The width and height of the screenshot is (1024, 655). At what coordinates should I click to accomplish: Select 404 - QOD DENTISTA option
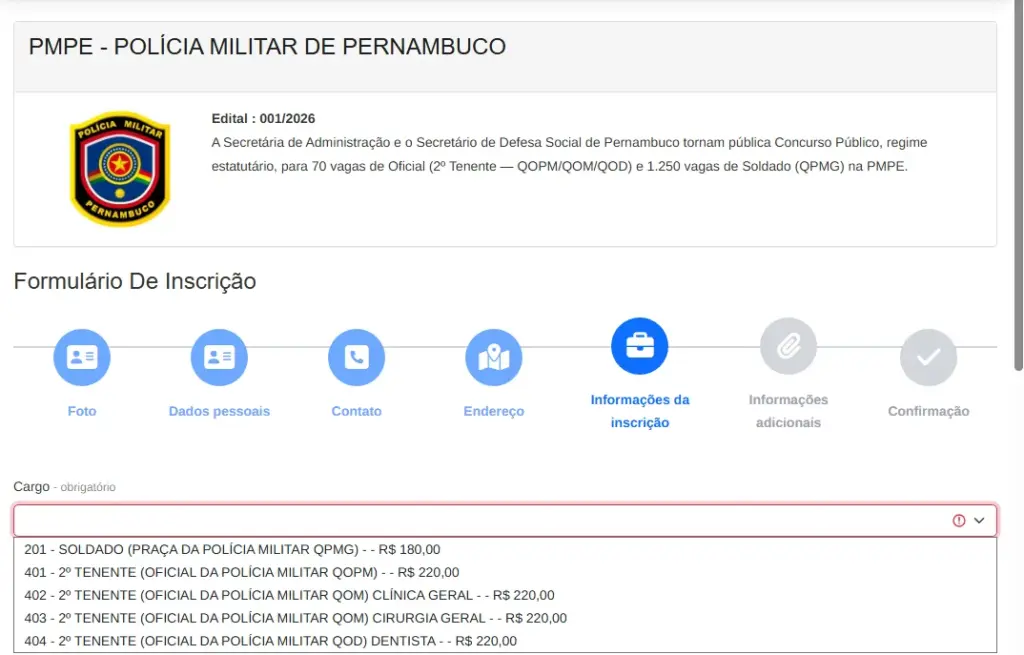[x=505, y=641]
